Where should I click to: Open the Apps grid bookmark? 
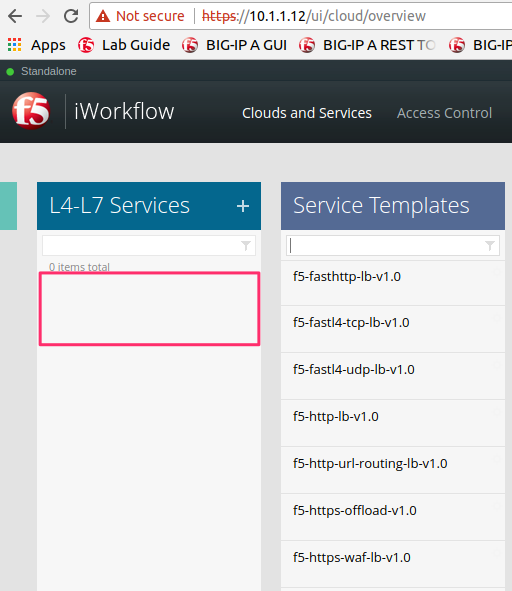tap(37, 45)
